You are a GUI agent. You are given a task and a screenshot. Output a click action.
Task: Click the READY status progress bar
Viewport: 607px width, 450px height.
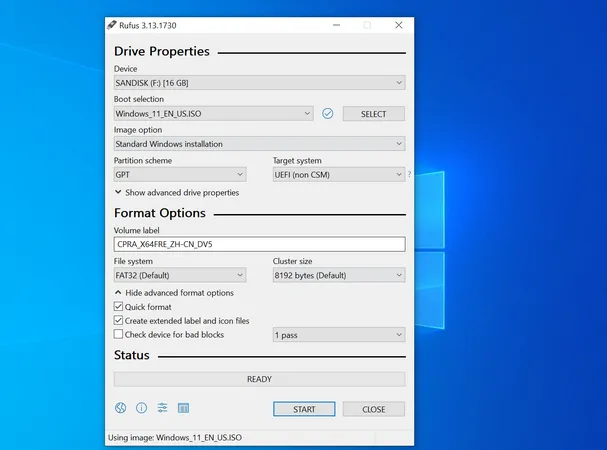259,379
